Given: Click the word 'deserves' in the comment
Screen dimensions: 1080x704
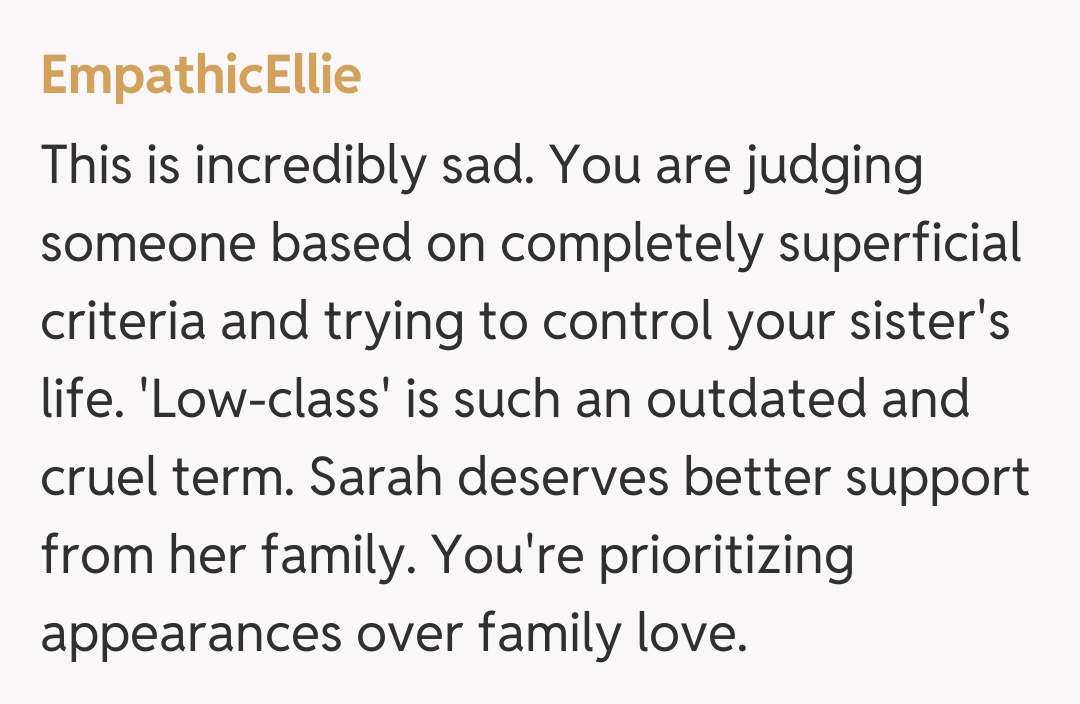Looking at the screenshot, I should 565,478.
